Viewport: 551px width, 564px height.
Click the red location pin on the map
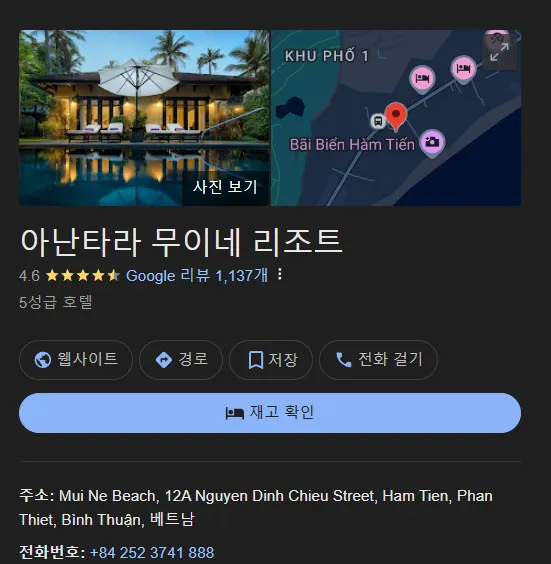(x=396, y=116)
